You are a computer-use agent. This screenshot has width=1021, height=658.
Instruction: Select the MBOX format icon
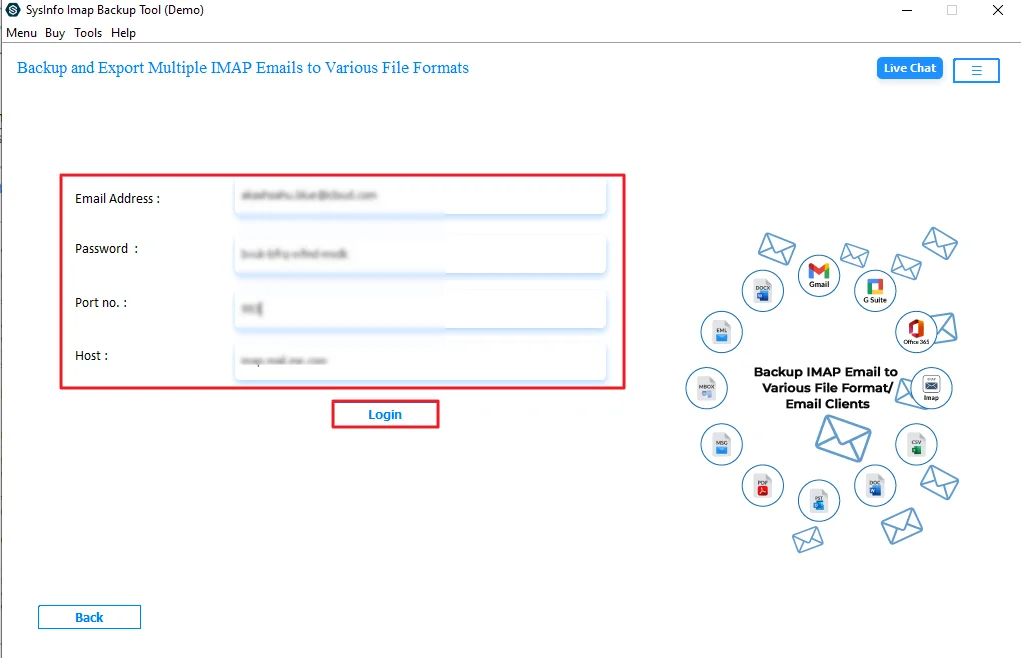point(706,388)
